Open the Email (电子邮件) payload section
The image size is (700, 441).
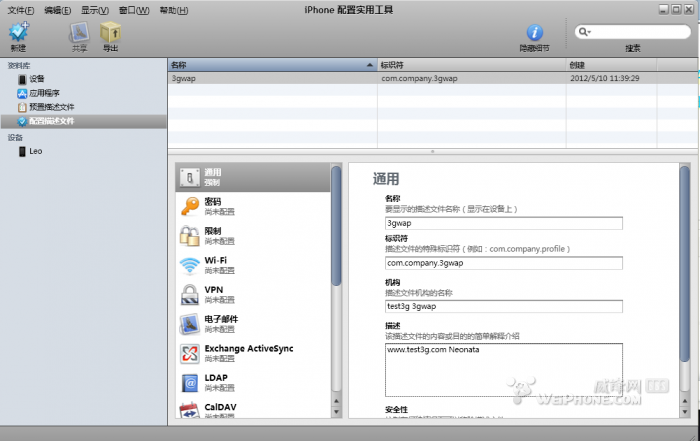coord(253,324)
